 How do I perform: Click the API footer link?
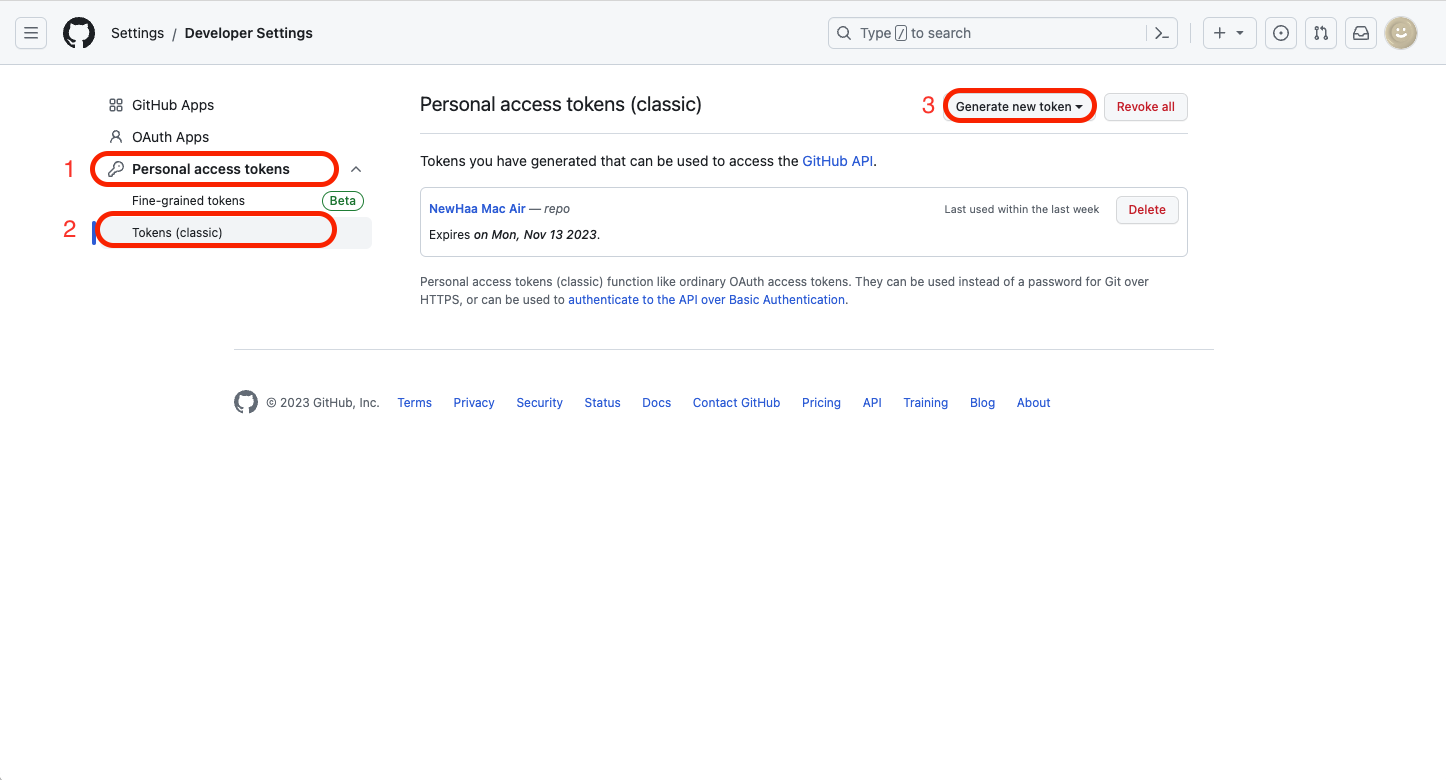pos(873,403)
